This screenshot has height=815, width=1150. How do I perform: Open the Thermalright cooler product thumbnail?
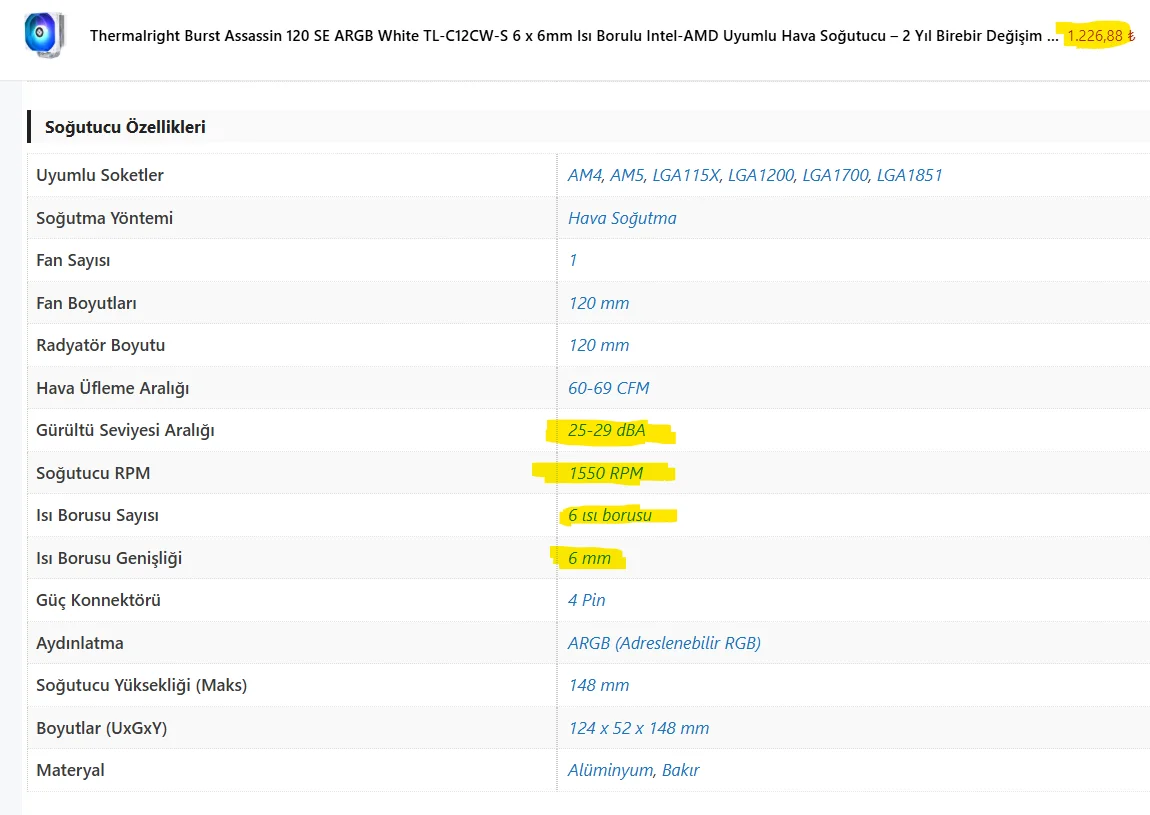45,34
